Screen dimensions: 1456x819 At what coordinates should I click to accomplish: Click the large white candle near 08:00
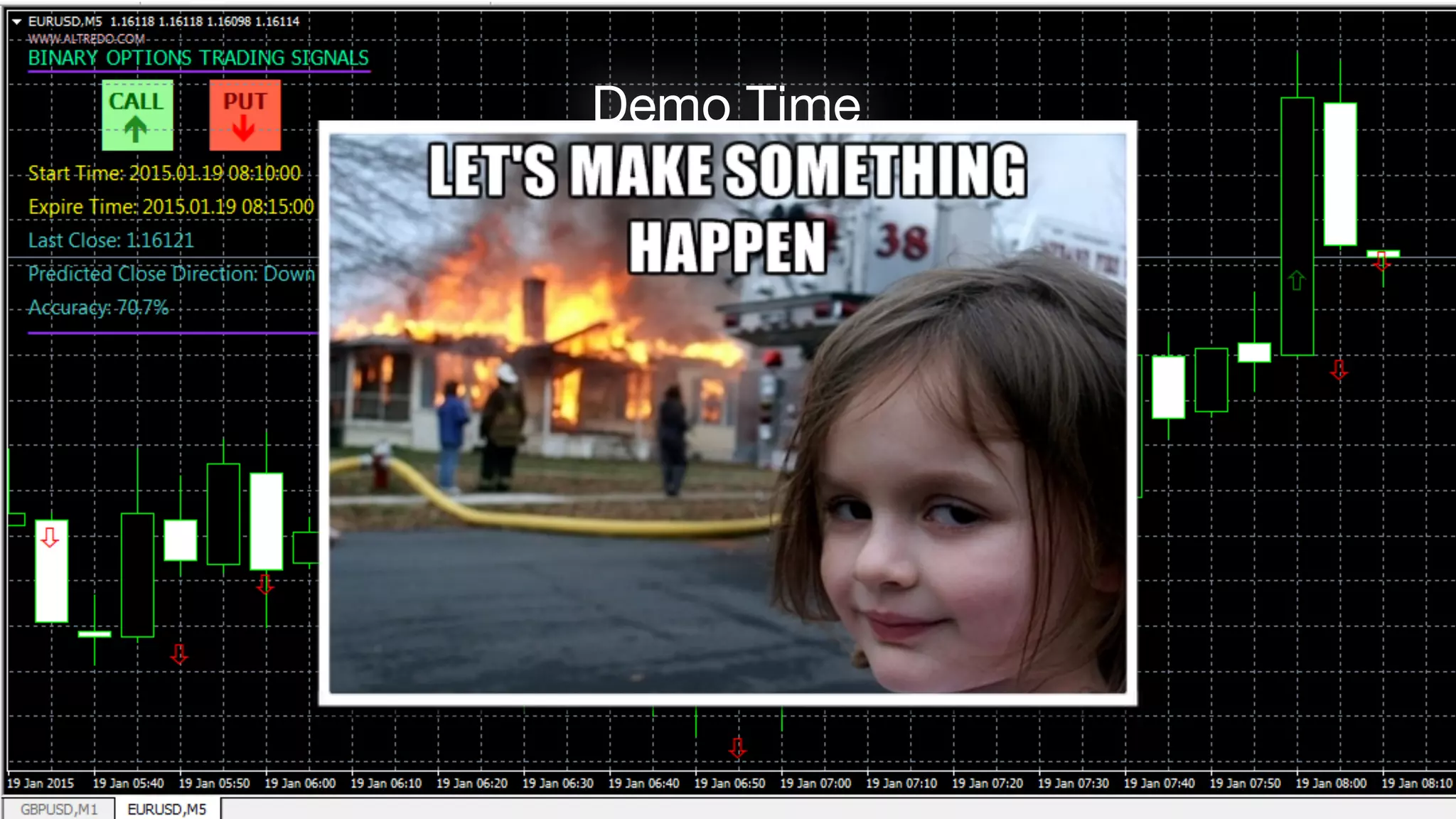click(1340, 174)
